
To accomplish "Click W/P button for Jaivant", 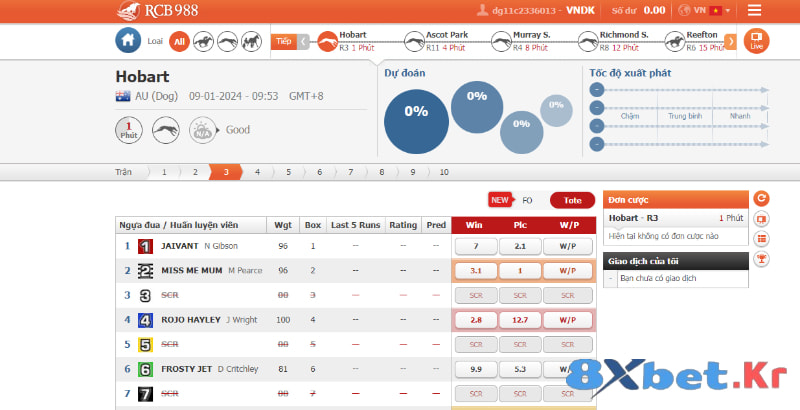I will [567, 246].
